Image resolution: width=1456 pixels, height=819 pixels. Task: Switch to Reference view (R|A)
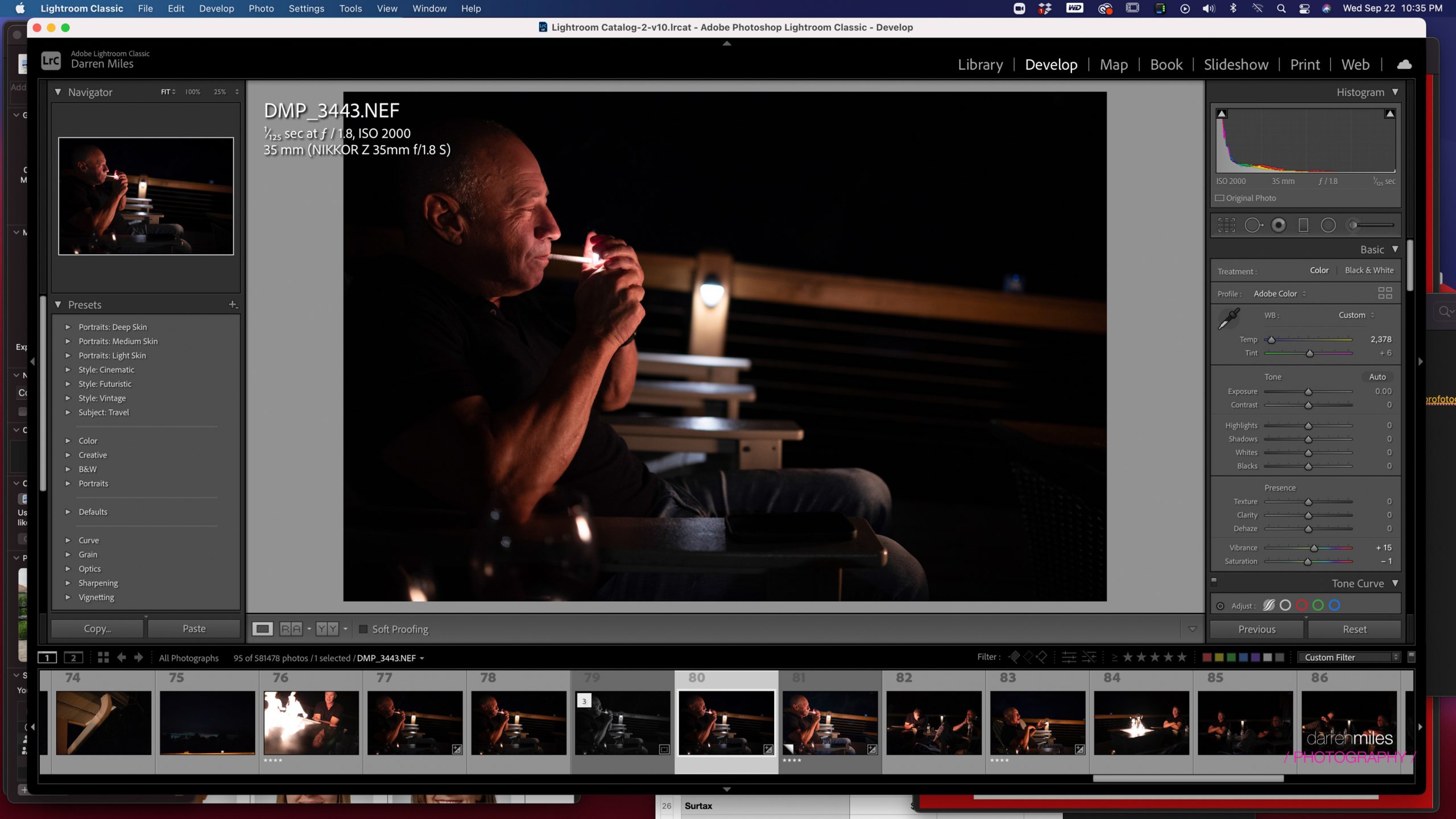291,628
